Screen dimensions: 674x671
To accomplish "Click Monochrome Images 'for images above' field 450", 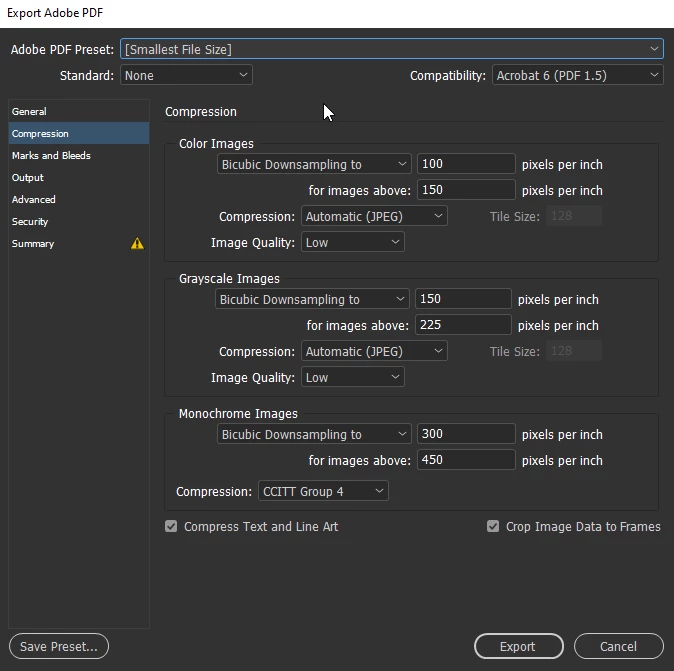I will tap(466, 460).
